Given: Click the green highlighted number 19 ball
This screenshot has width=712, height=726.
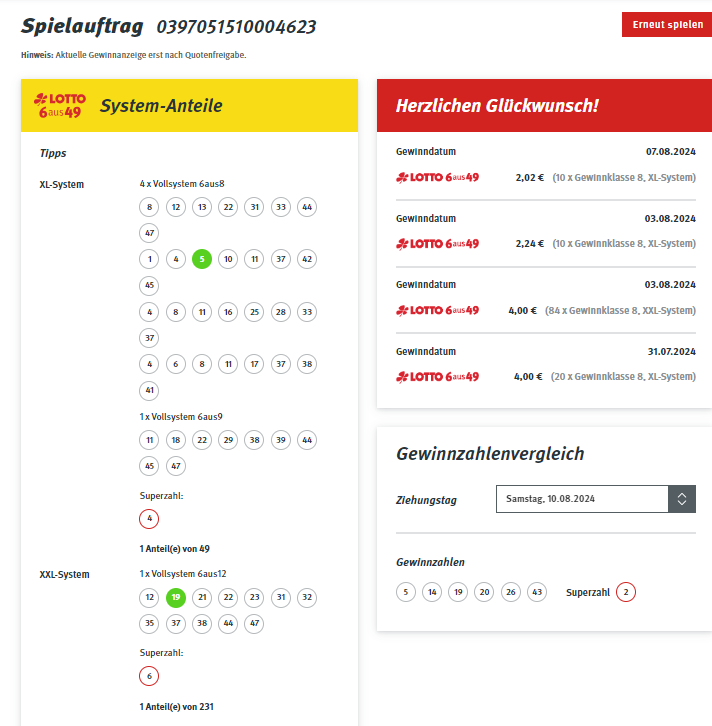Looking at the screenshot, I should pyautogui.click(x=176, y=597).
